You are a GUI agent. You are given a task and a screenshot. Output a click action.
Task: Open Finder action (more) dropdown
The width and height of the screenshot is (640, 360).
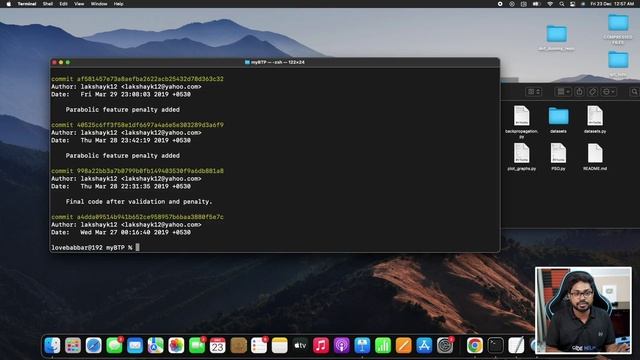point(608,92)
